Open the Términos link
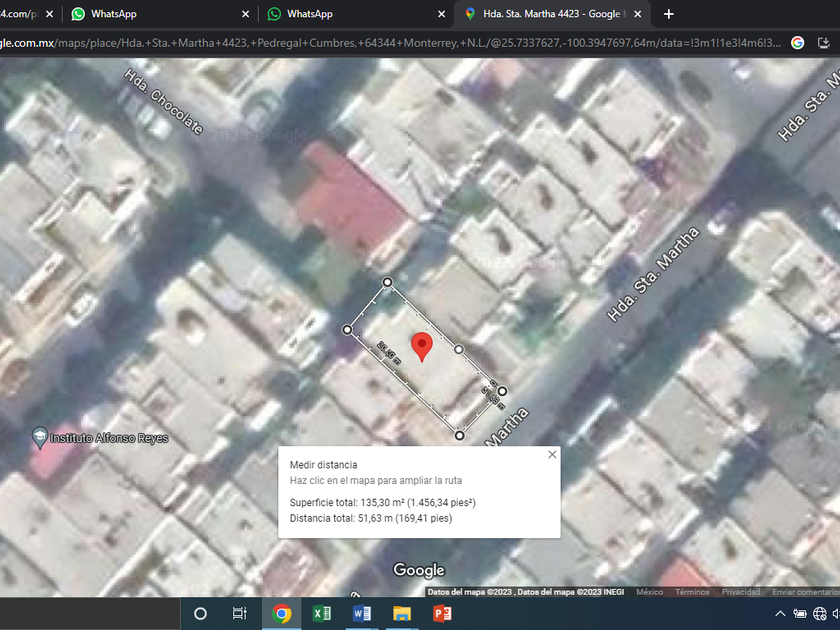The width and height of the screenshot is (840, 630). pyautogui.click(x=692, y=592)
